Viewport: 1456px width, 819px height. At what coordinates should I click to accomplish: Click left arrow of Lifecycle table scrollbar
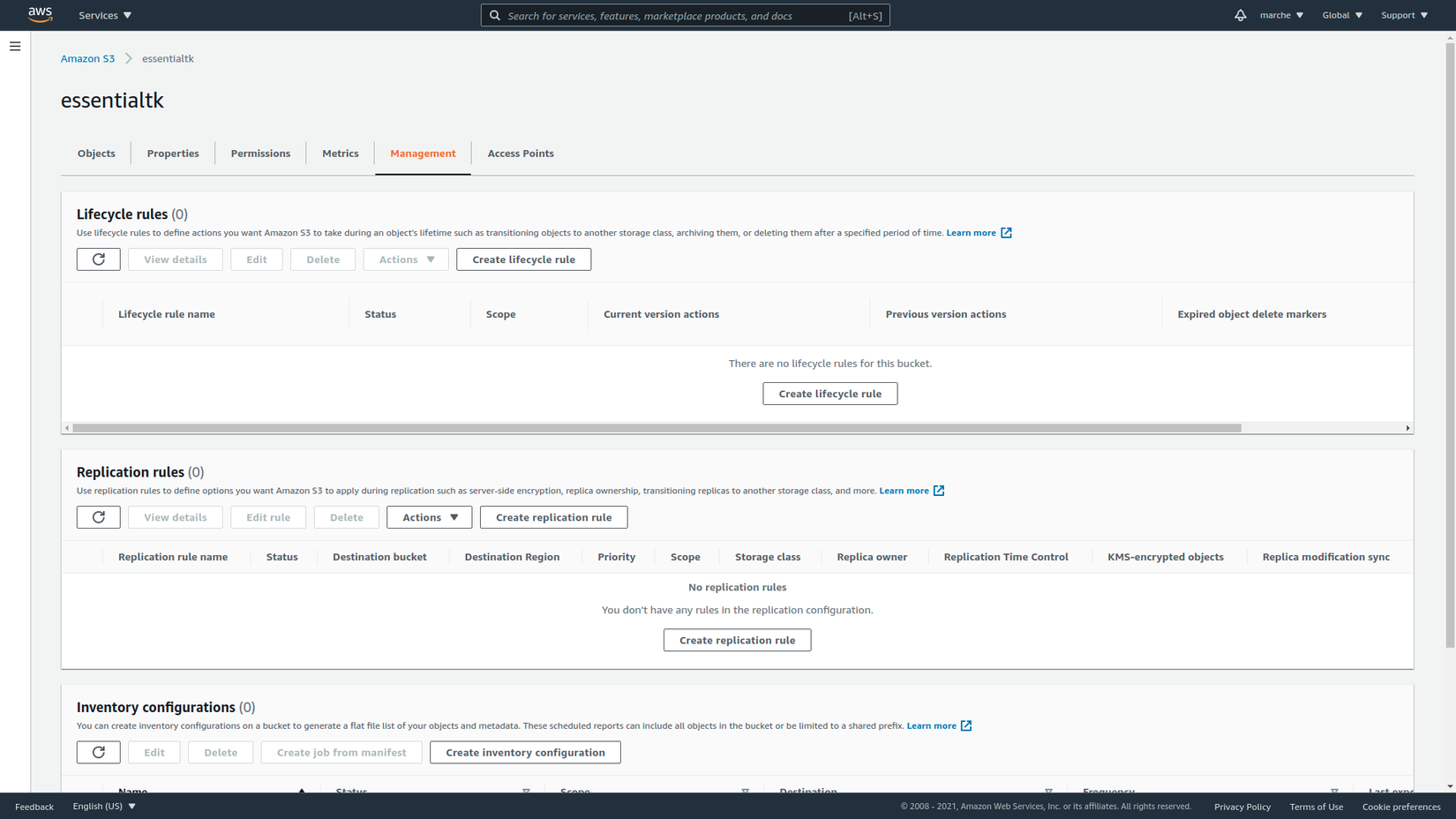coord(67,428)
